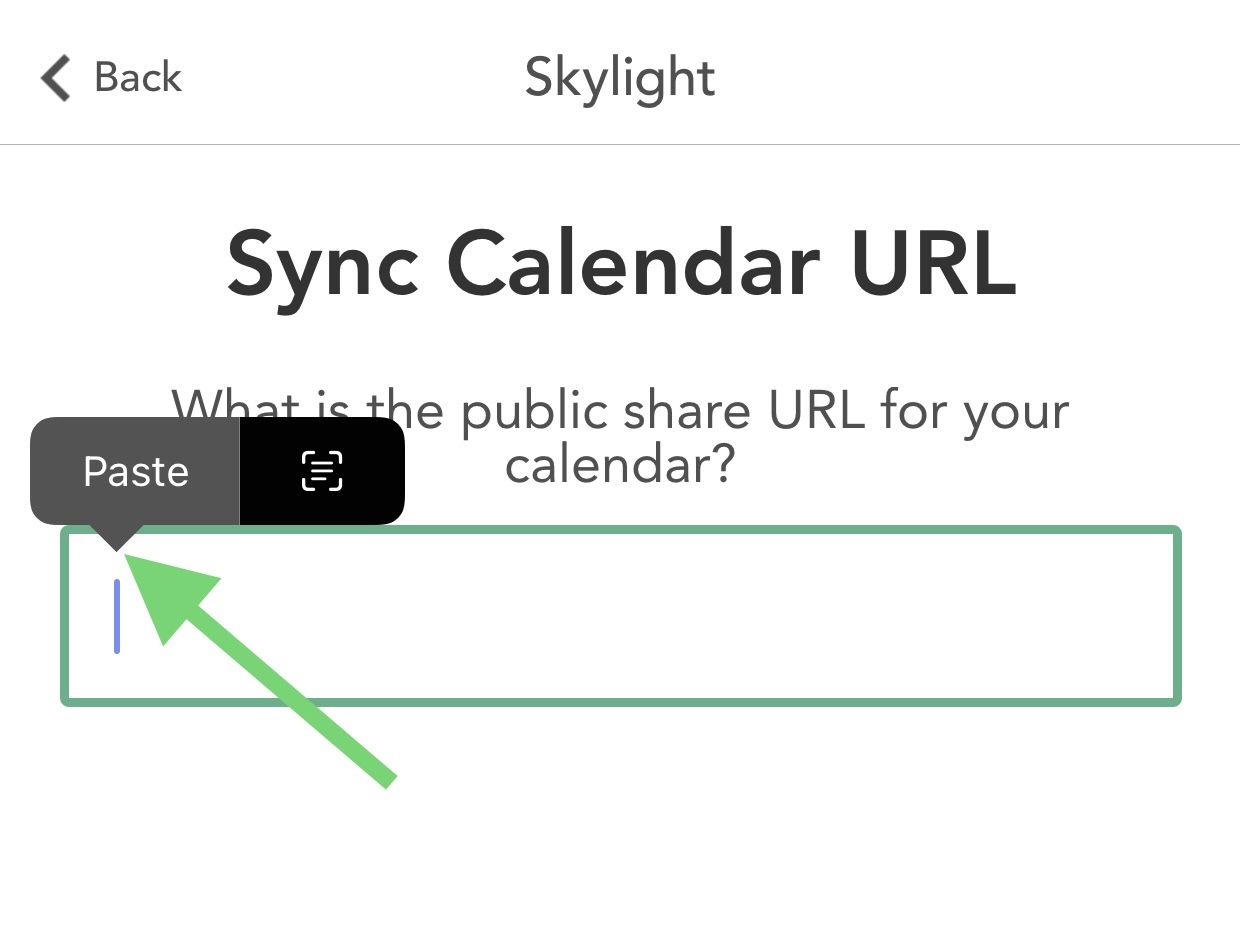This screenshot has height=946, width=1240.
Task: Tap Back to return to the previous screen
Action: tap(110, 77)
